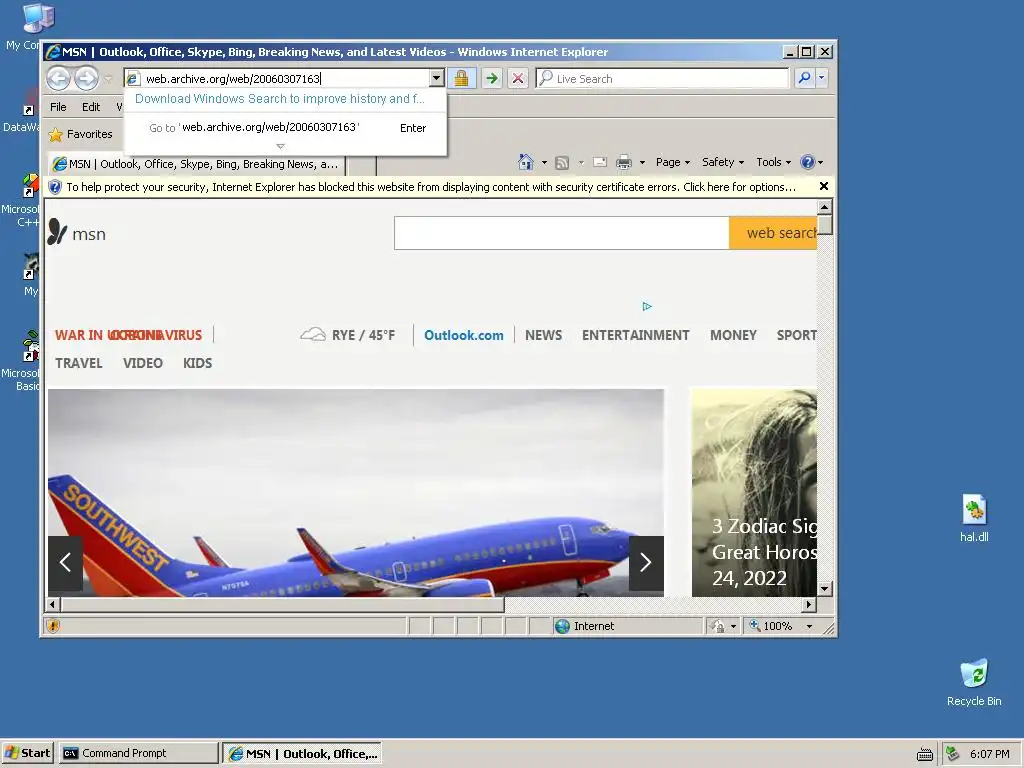Click the RSS Feeds toolbar icon
This screenshot has width=1024, height=768.
(x=562, y=163)
